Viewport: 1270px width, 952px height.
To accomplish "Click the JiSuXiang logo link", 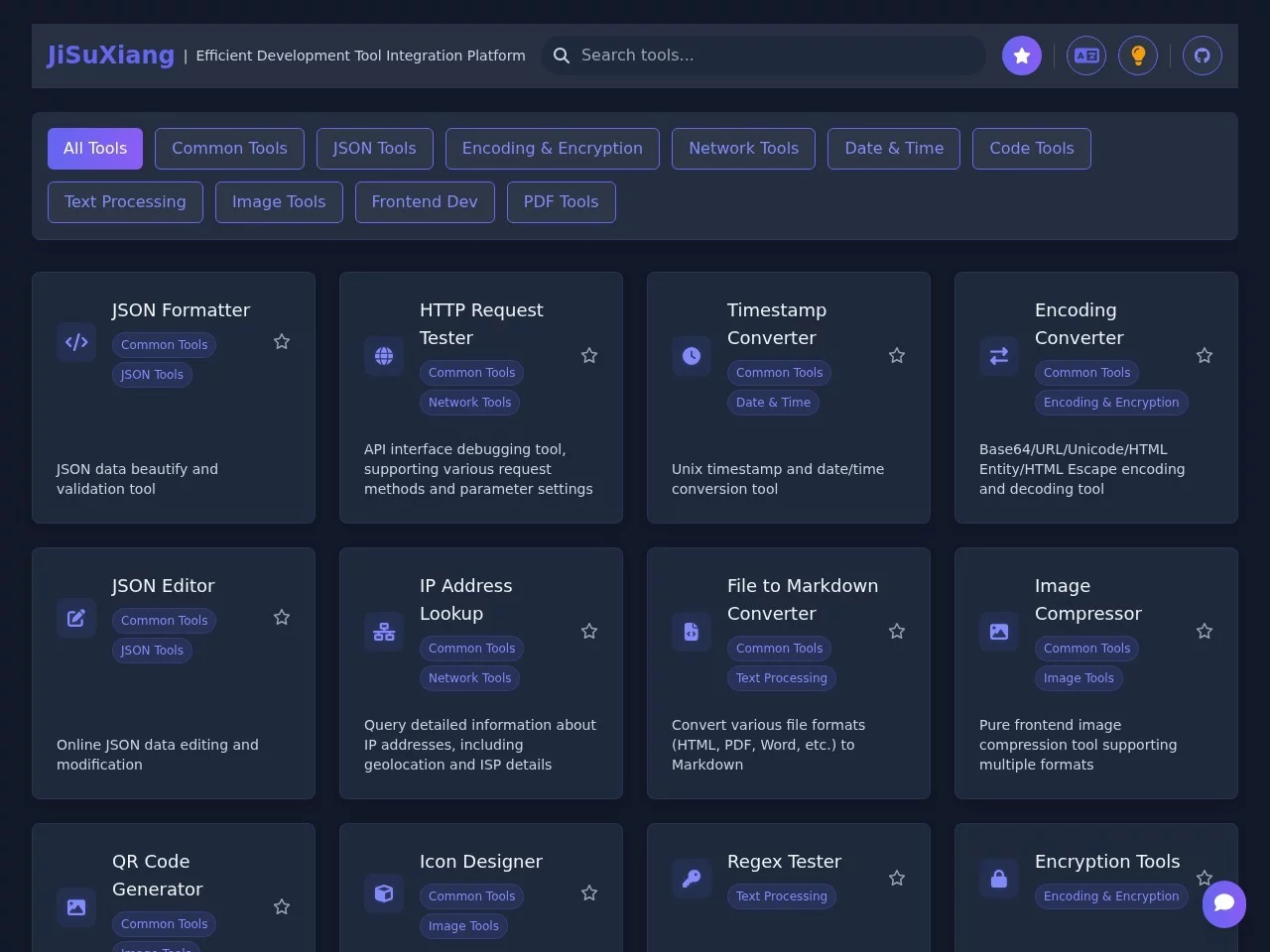I will [x=110, y=56].
